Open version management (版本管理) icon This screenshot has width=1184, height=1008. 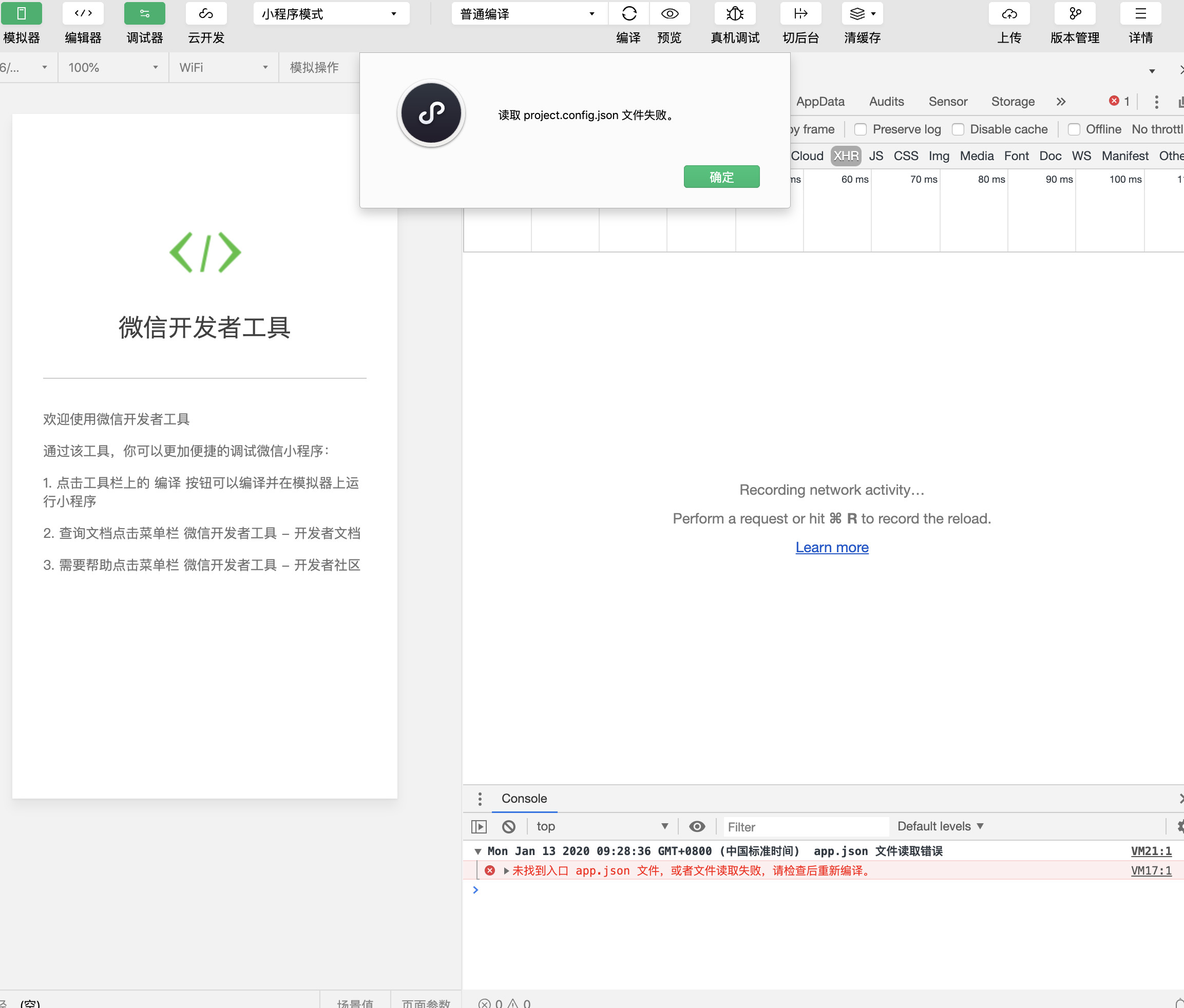1075,13
